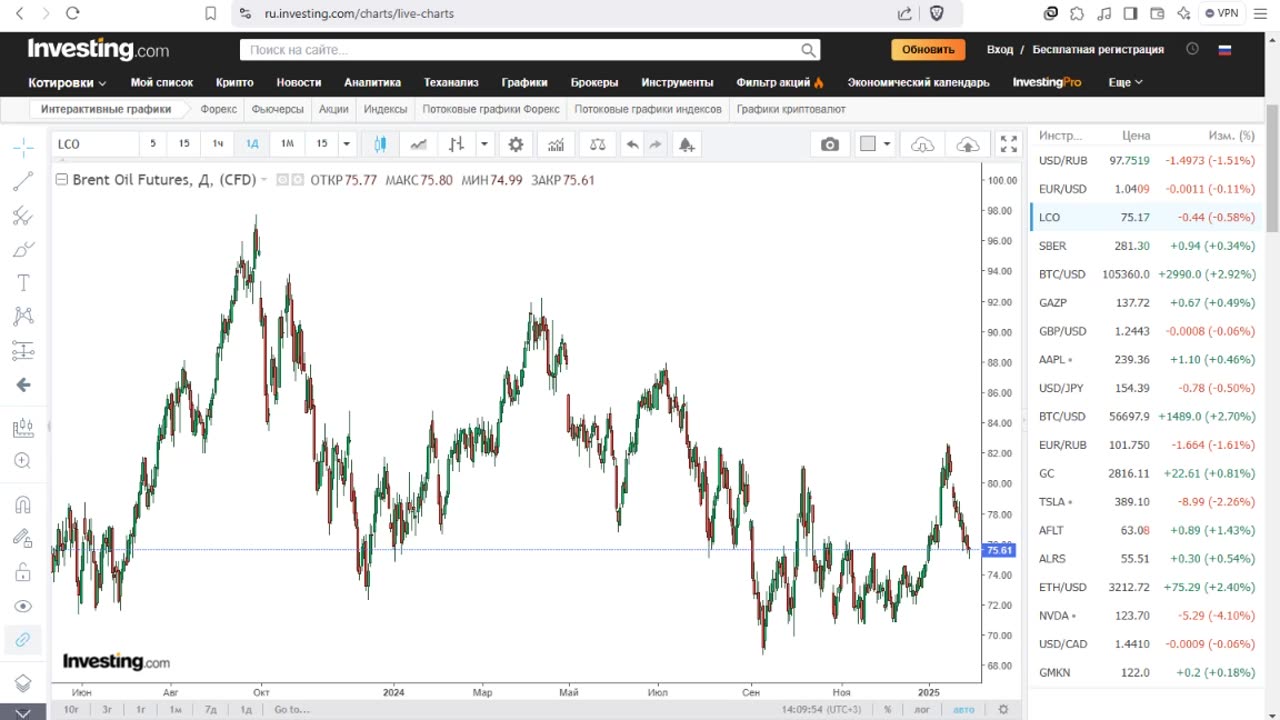
Task: Select the 1М monthly timeframe
Action: [287, 144]
